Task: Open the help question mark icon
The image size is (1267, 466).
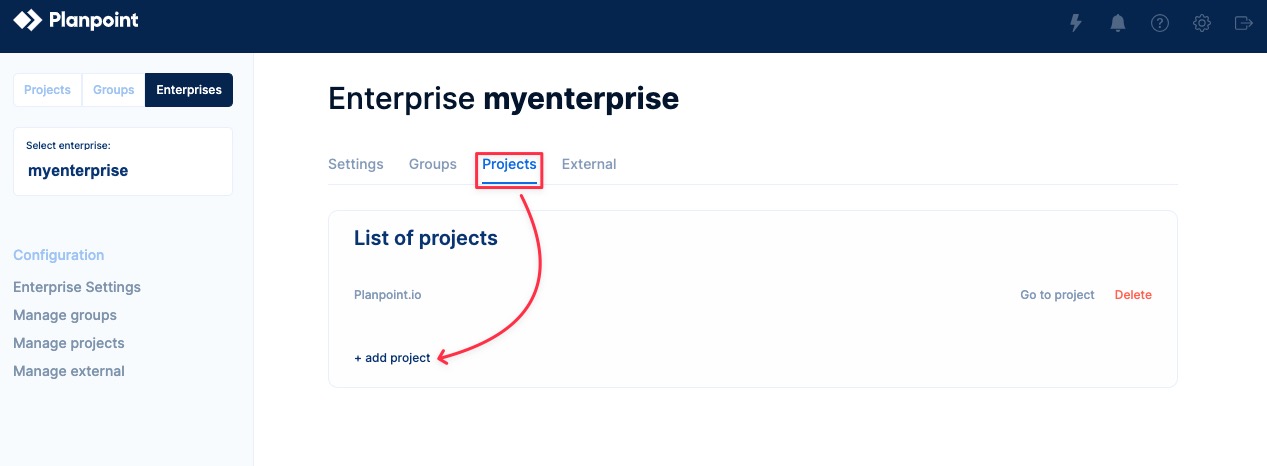Action: pyautogui.click(x=1160, y=23)
